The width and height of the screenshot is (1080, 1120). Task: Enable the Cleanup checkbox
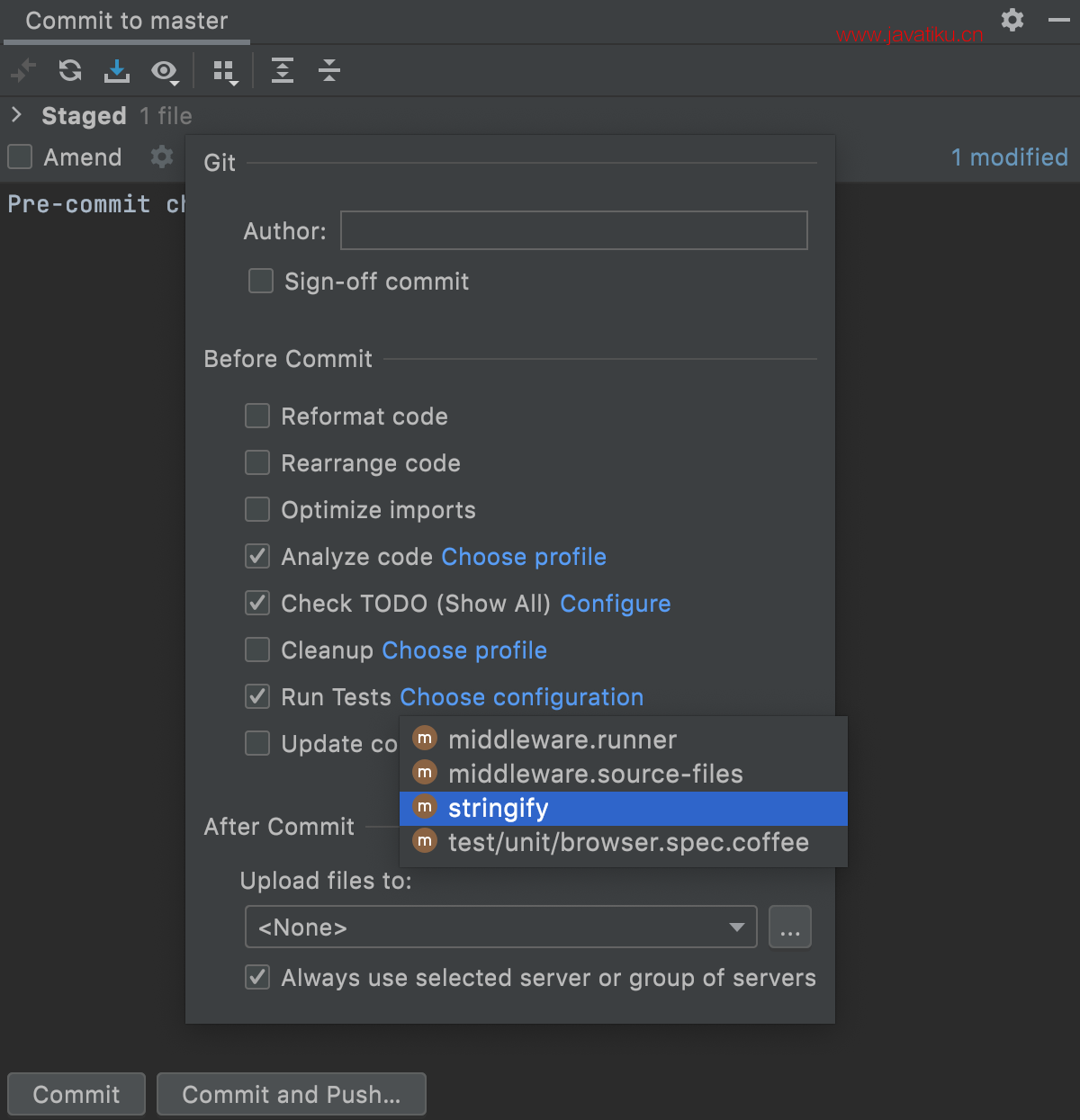click(257, 650)
